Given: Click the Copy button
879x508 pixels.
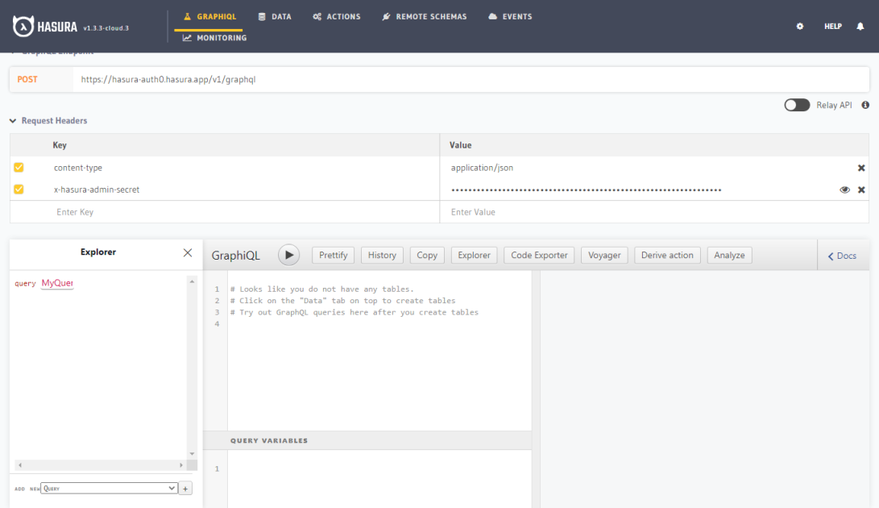Looking at the screenshot, I should tap(427, 255).
